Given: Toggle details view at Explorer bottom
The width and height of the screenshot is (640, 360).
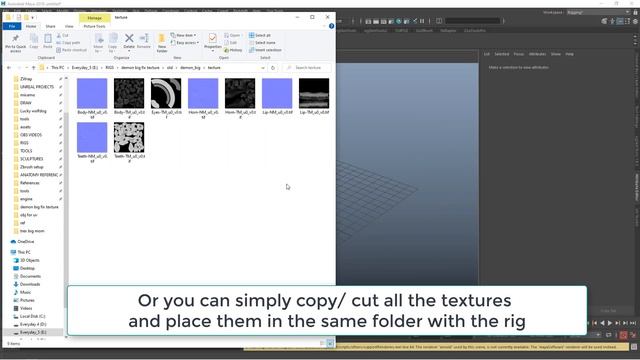Looking at the screenshot, I should (x=322, y=344).
